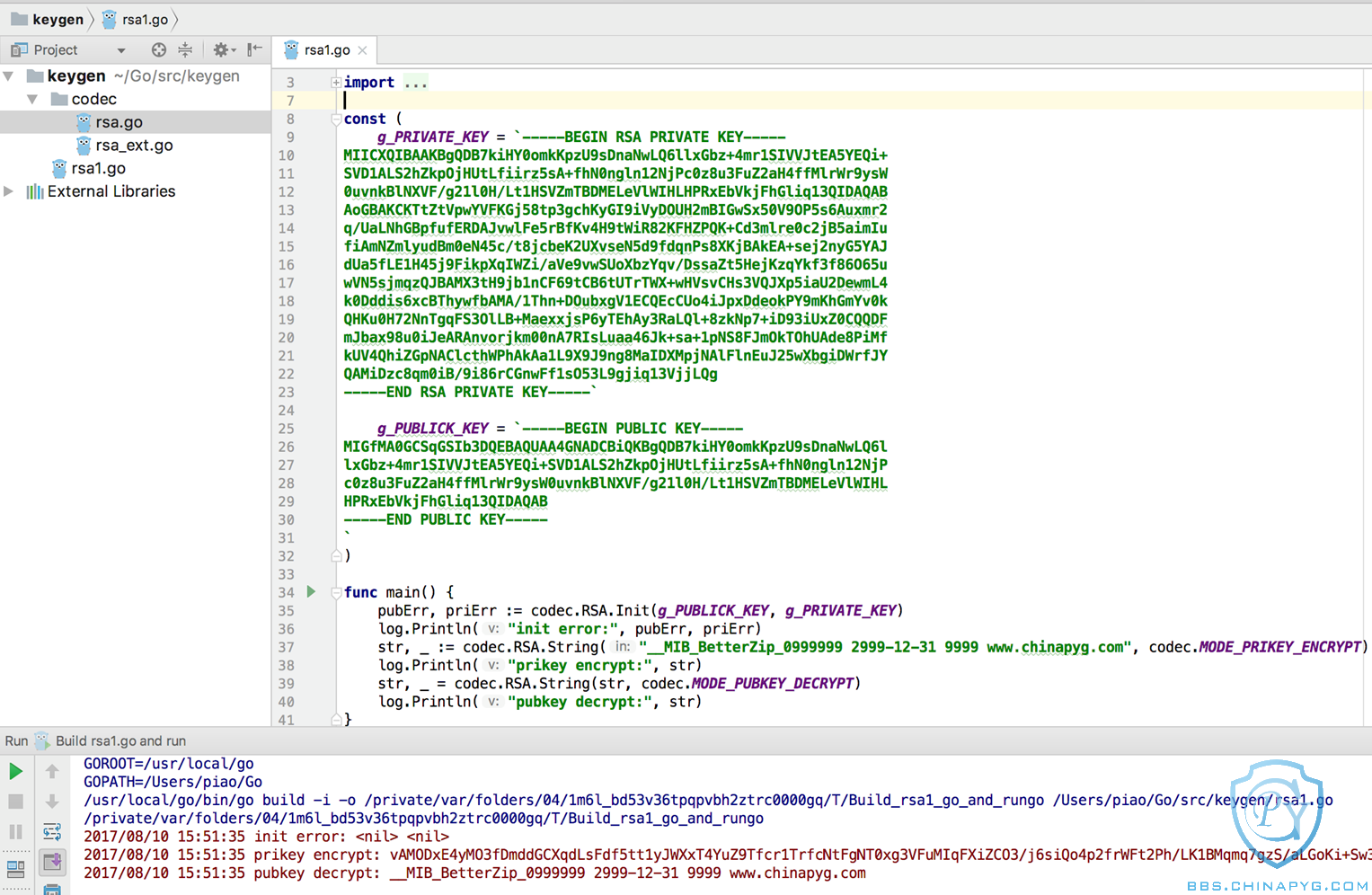The width and height of the screenshot is (1372, 895).
Task: Click the 'const' keyword in editor
Action: pos(365,119)
